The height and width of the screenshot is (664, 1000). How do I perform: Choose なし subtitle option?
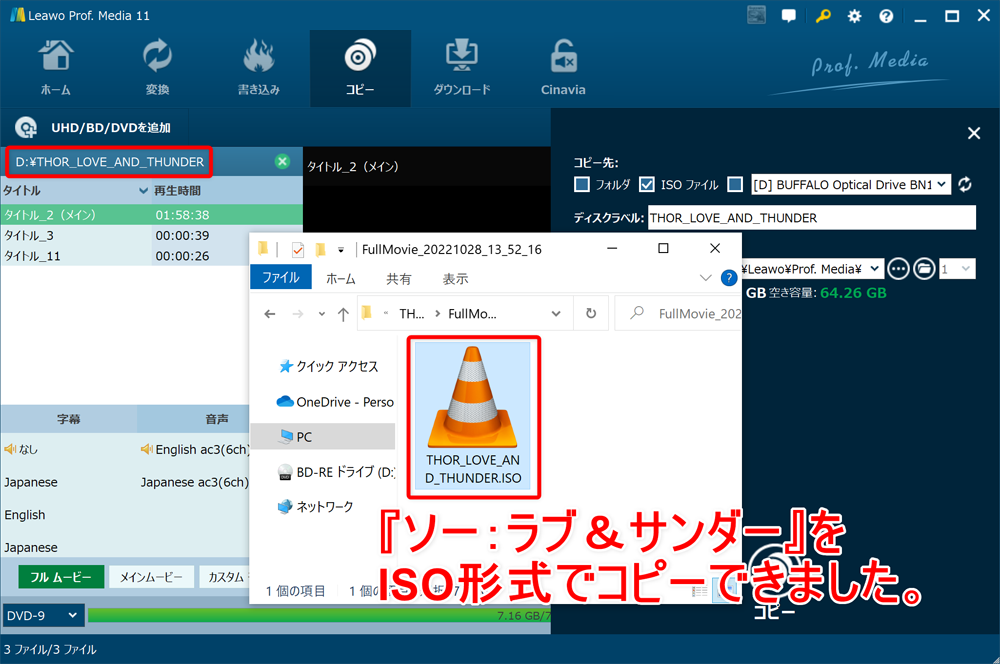click(21, 450)
